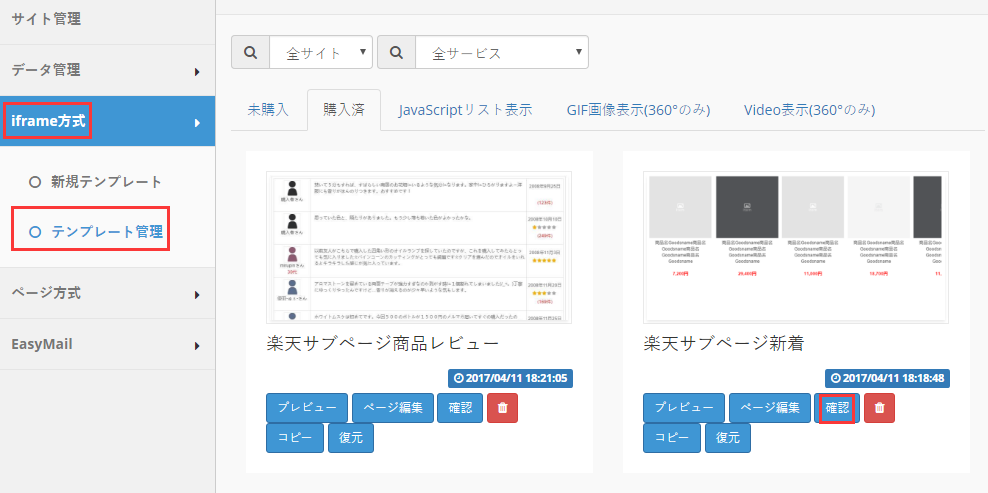The image size is (988, 493).
Task: Open the 全サイト dropdown
Action: (321, 52)
